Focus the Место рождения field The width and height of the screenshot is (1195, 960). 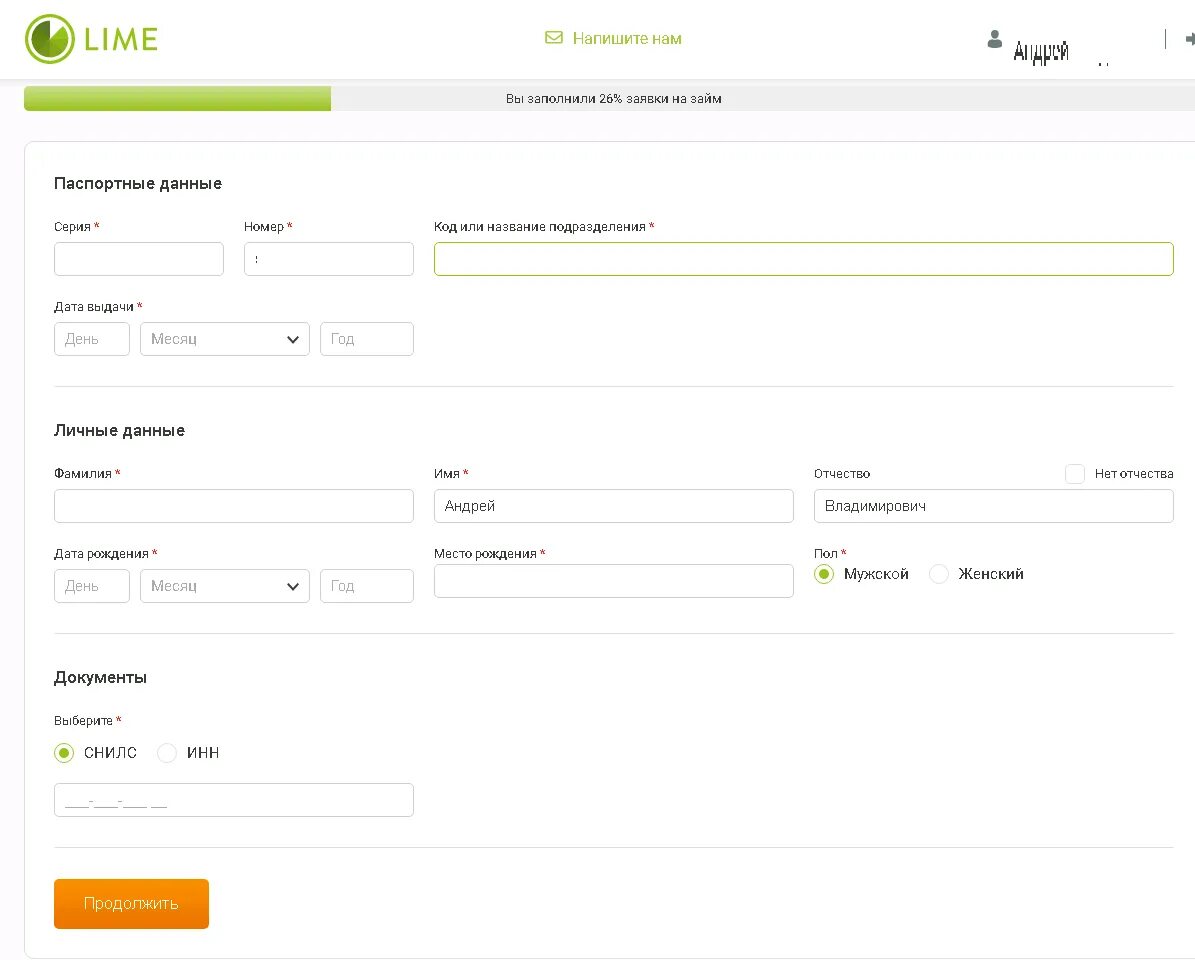[614, 581]
